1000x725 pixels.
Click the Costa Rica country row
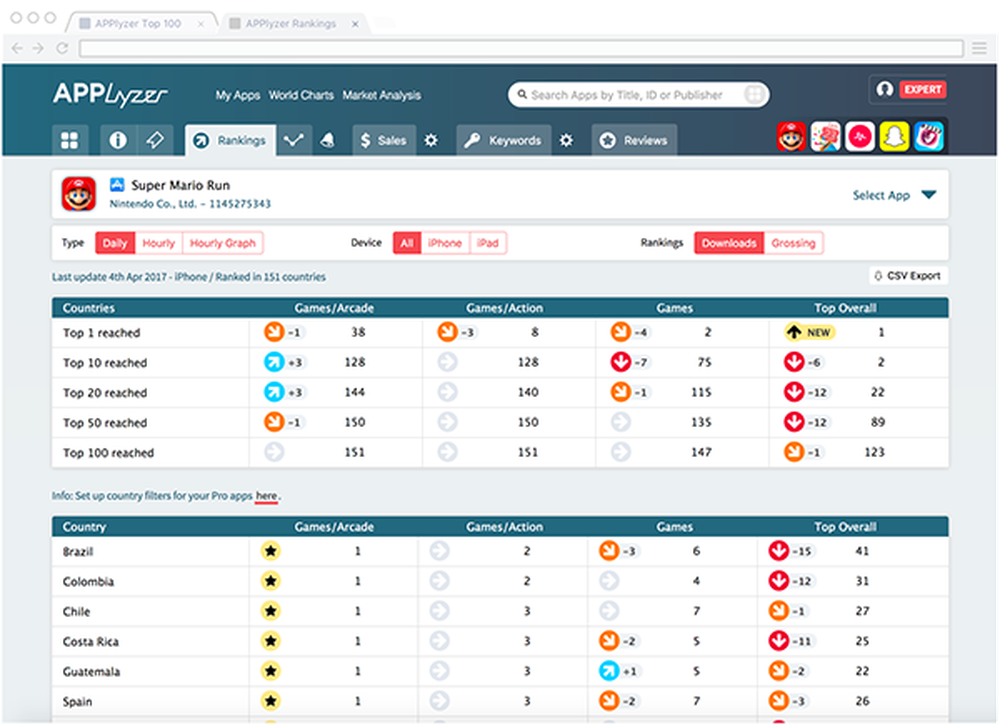[x=500, y=641]
